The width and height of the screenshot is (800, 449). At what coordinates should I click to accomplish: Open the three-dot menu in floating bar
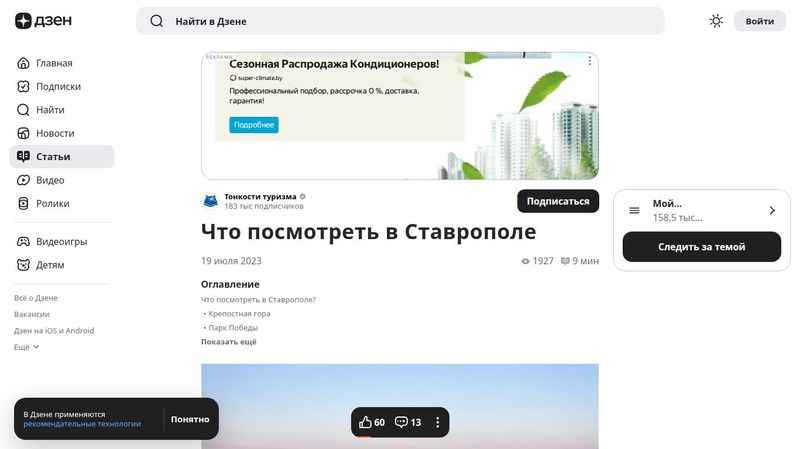click(x=437, y=422)
